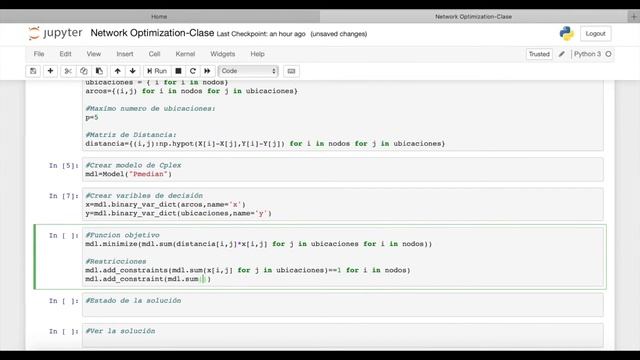Image resolution: width=640 pixels, height=360 pixels.
Task: Move selected cell down arrow
Action: (x=133, y=71)
